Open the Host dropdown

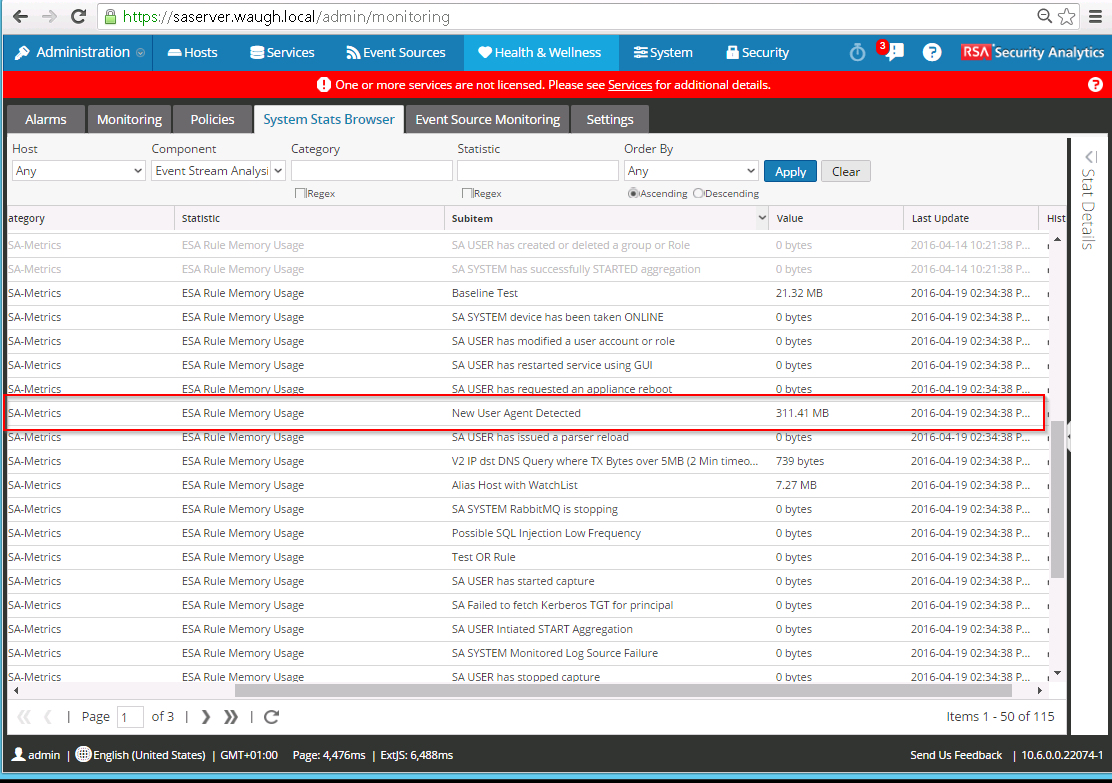pyautogui.click(x=78, y=171)
